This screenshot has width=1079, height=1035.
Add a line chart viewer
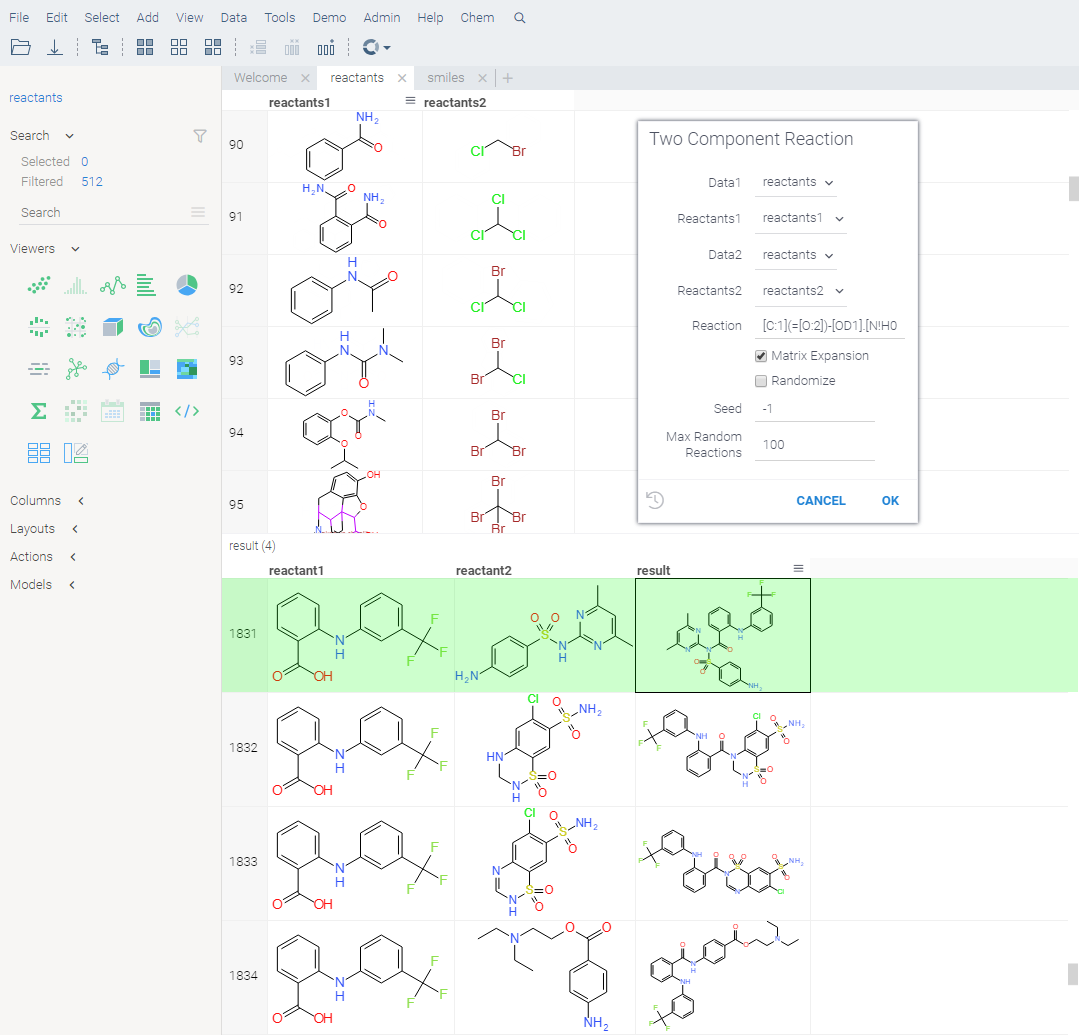click(112, 286)
